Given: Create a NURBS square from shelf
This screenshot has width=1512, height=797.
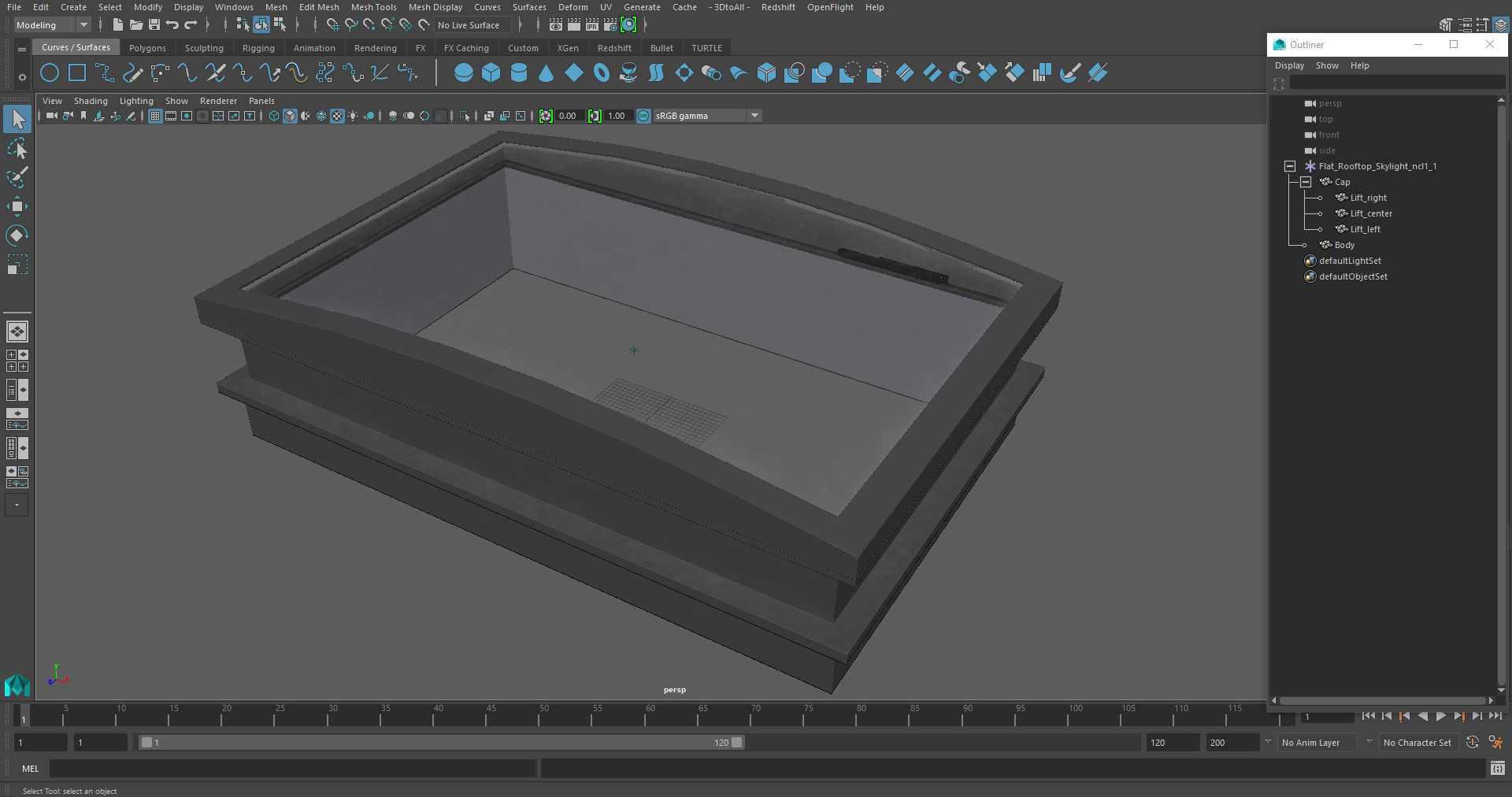Looking at the screenshot, I should [x=77, y=73].
